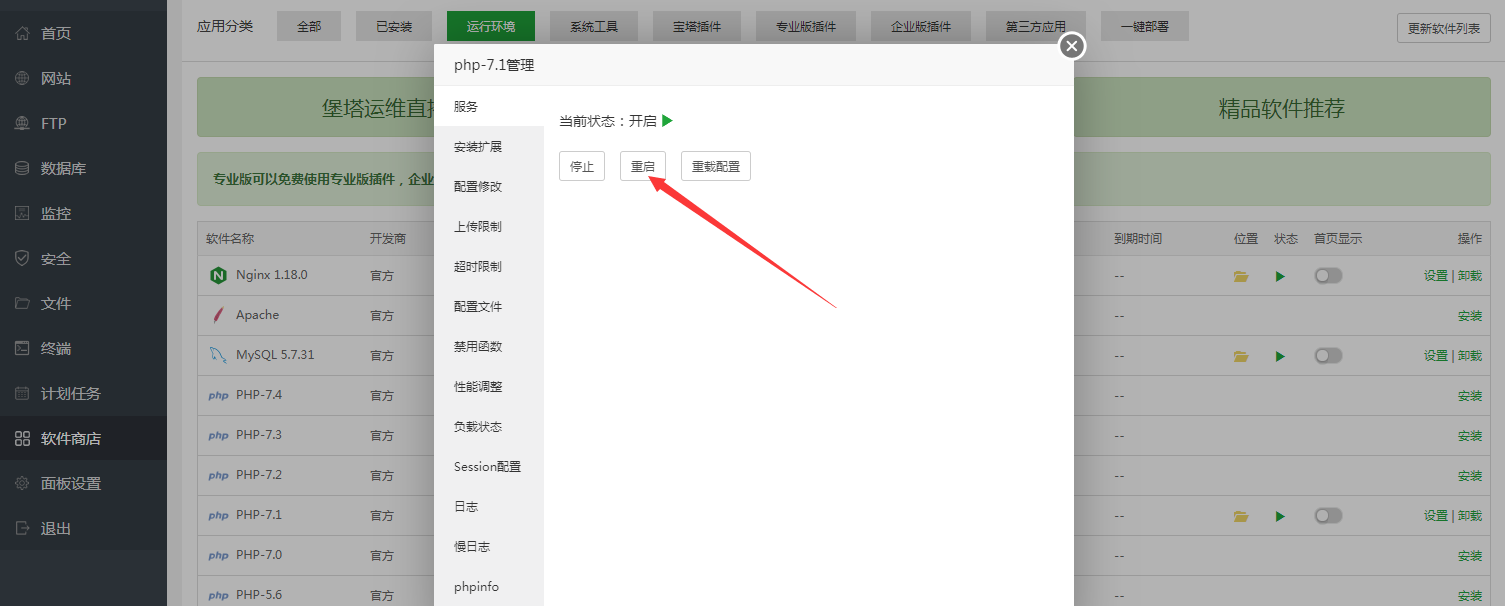1505x606 pixels.
Task: Open 安全 in the sidebar
Action: point(83,258)
